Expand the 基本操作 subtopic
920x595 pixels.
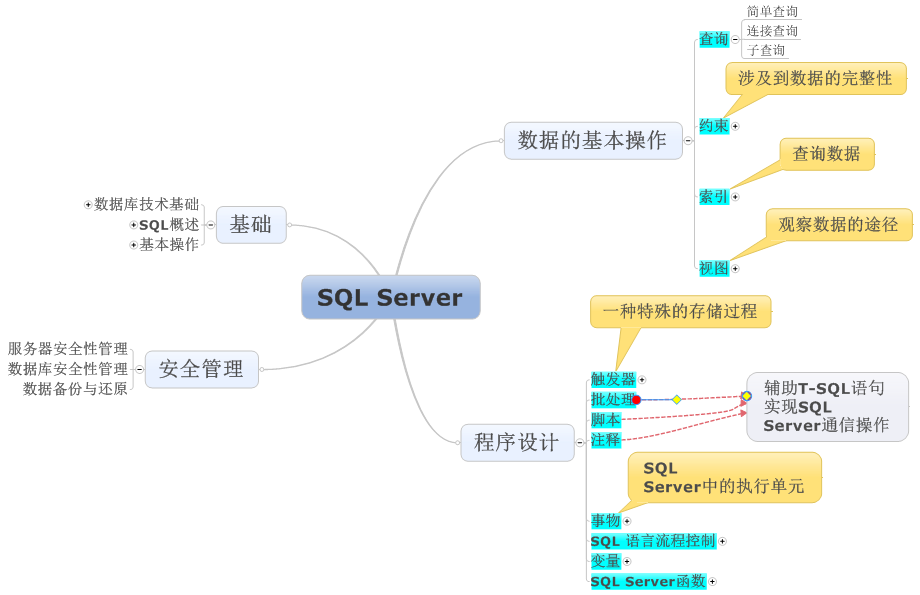tap(132, 245)
